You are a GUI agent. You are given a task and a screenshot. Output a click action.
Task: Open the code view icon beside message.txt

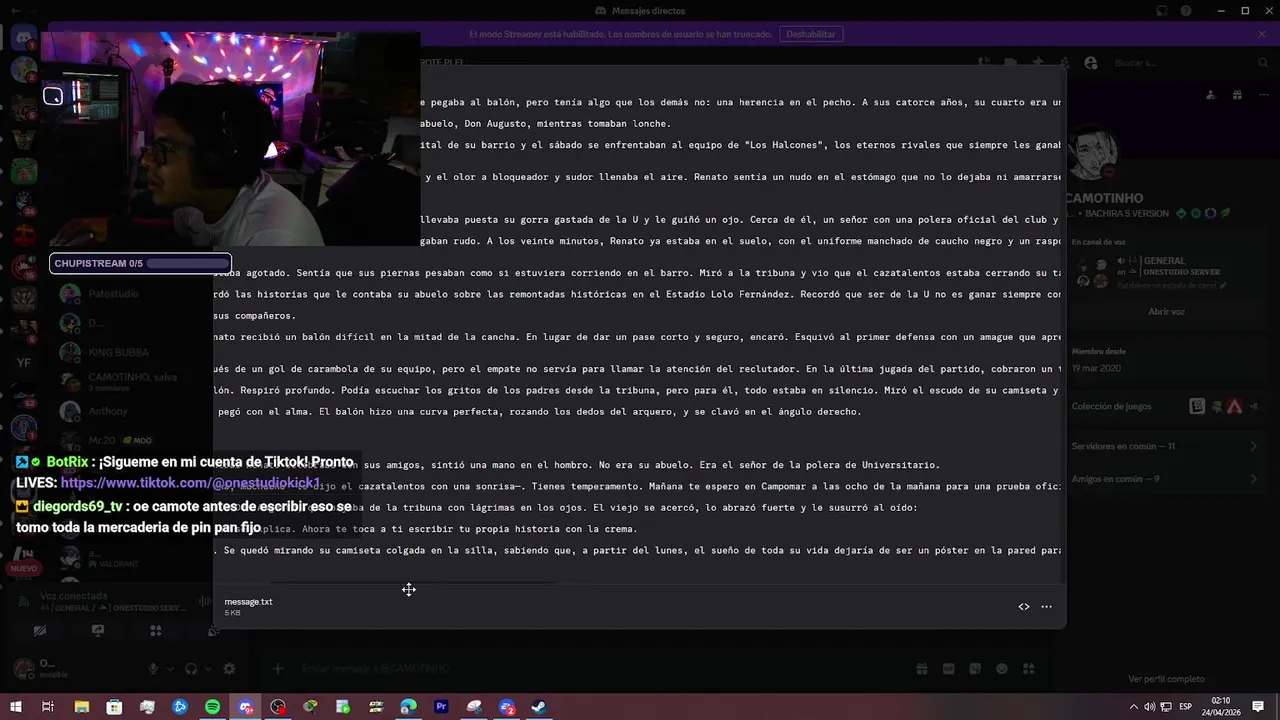point(1023,606)
